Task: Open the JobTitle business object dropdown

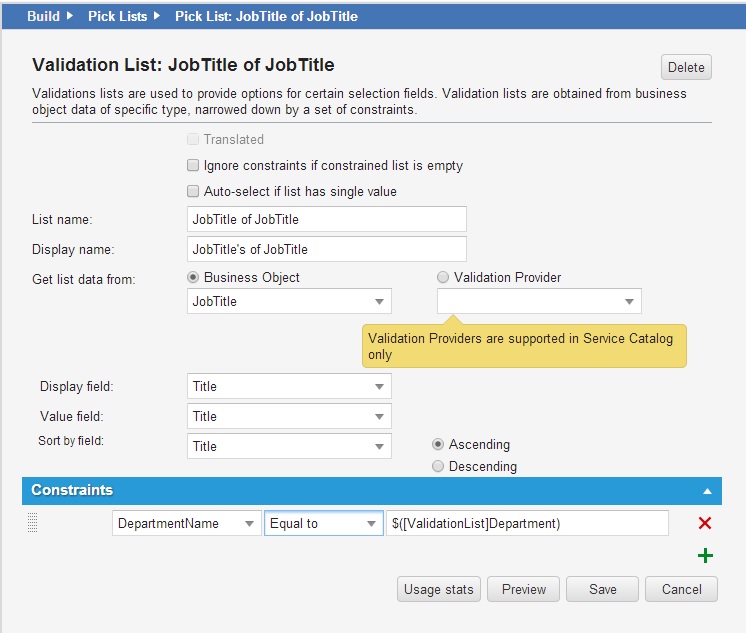Action: (x=289, y=301)
